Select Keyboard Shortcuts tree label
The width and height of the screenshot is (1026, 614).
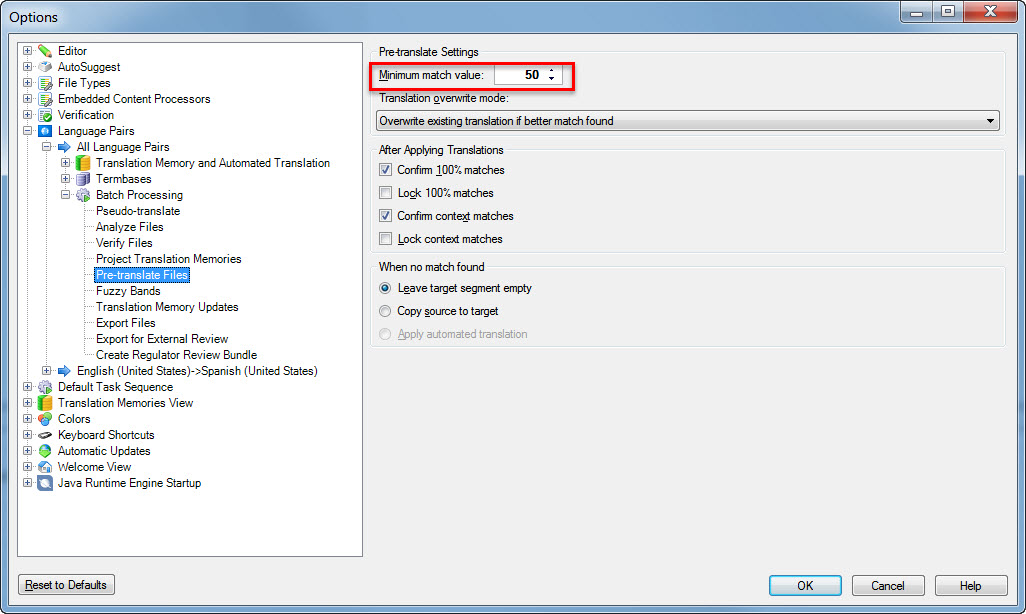[106, 435]
